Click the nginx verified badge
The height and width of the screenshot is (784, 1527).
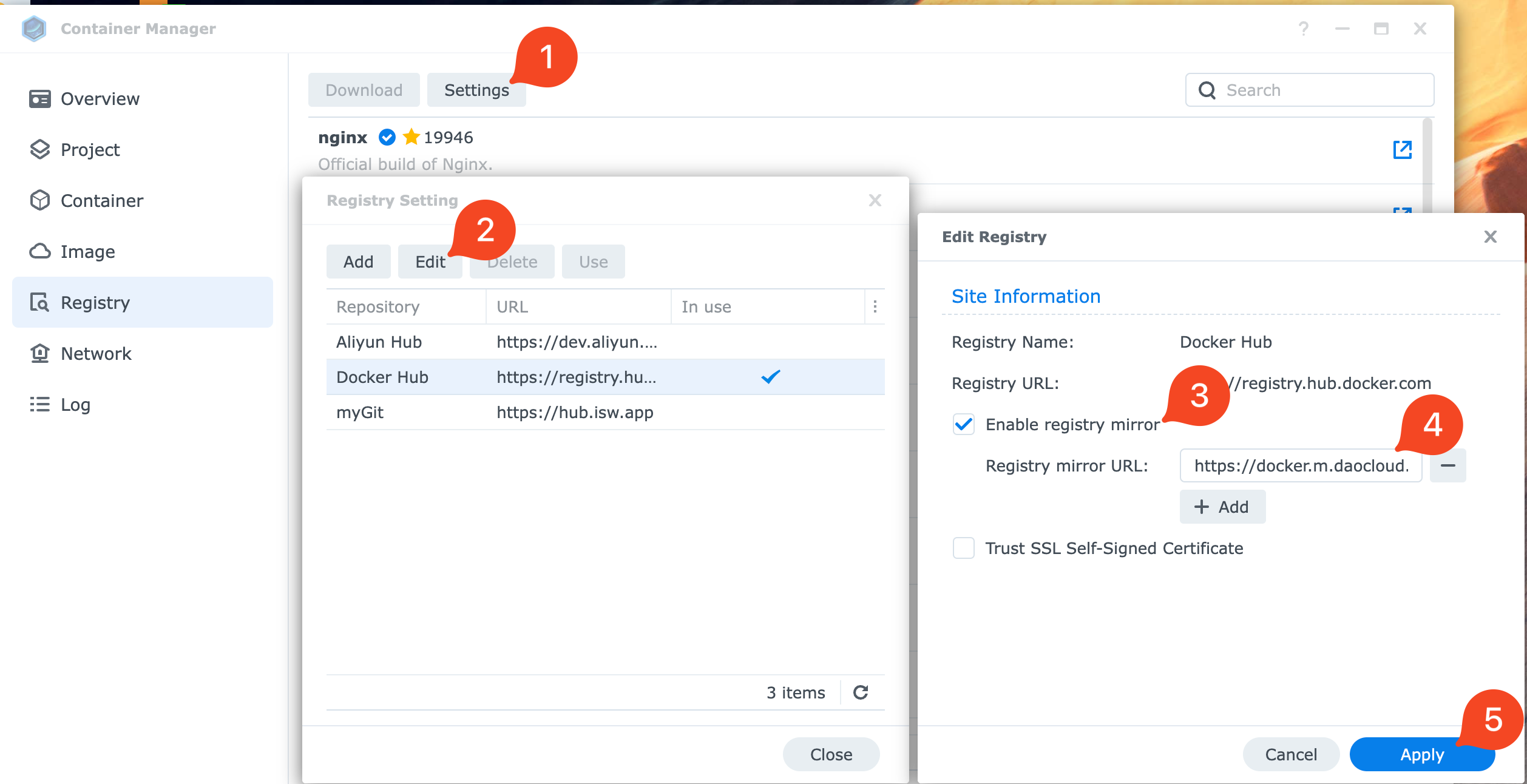[387, 138]
